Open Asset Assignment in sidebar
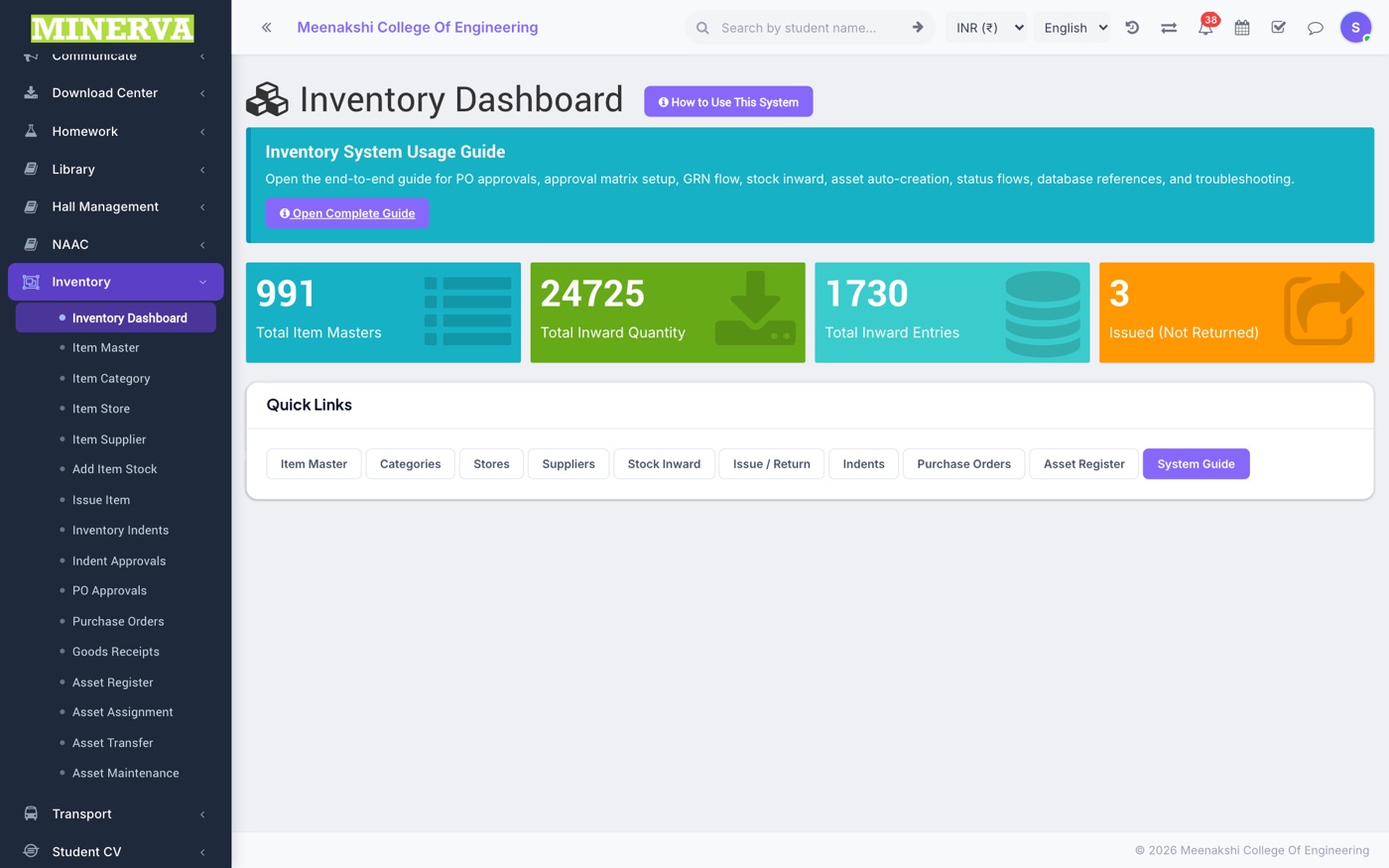 [x=122, y=712]
